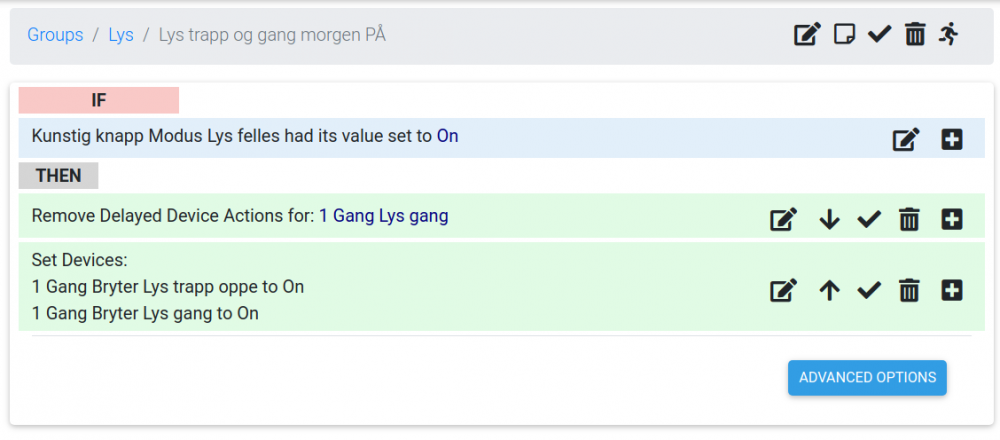Go to the Groups breadcrumb link
The width and height of the screenshot is (1000, 440).
tap(55, 35)
